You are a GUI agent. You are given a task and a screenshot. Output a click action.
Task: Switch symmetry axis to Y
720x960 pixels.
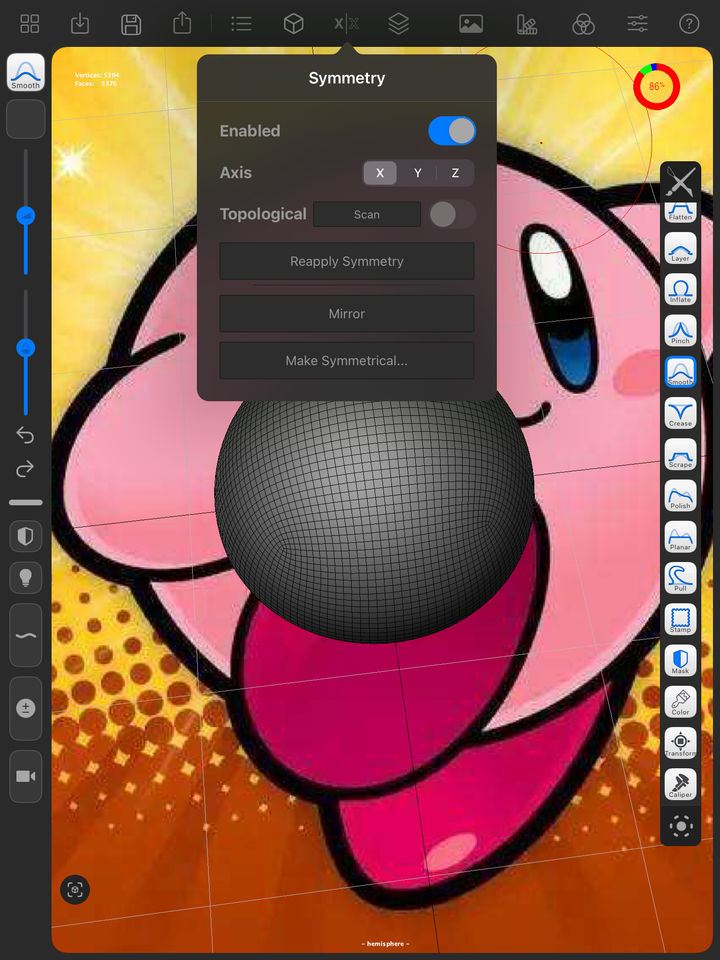[418, 173]
